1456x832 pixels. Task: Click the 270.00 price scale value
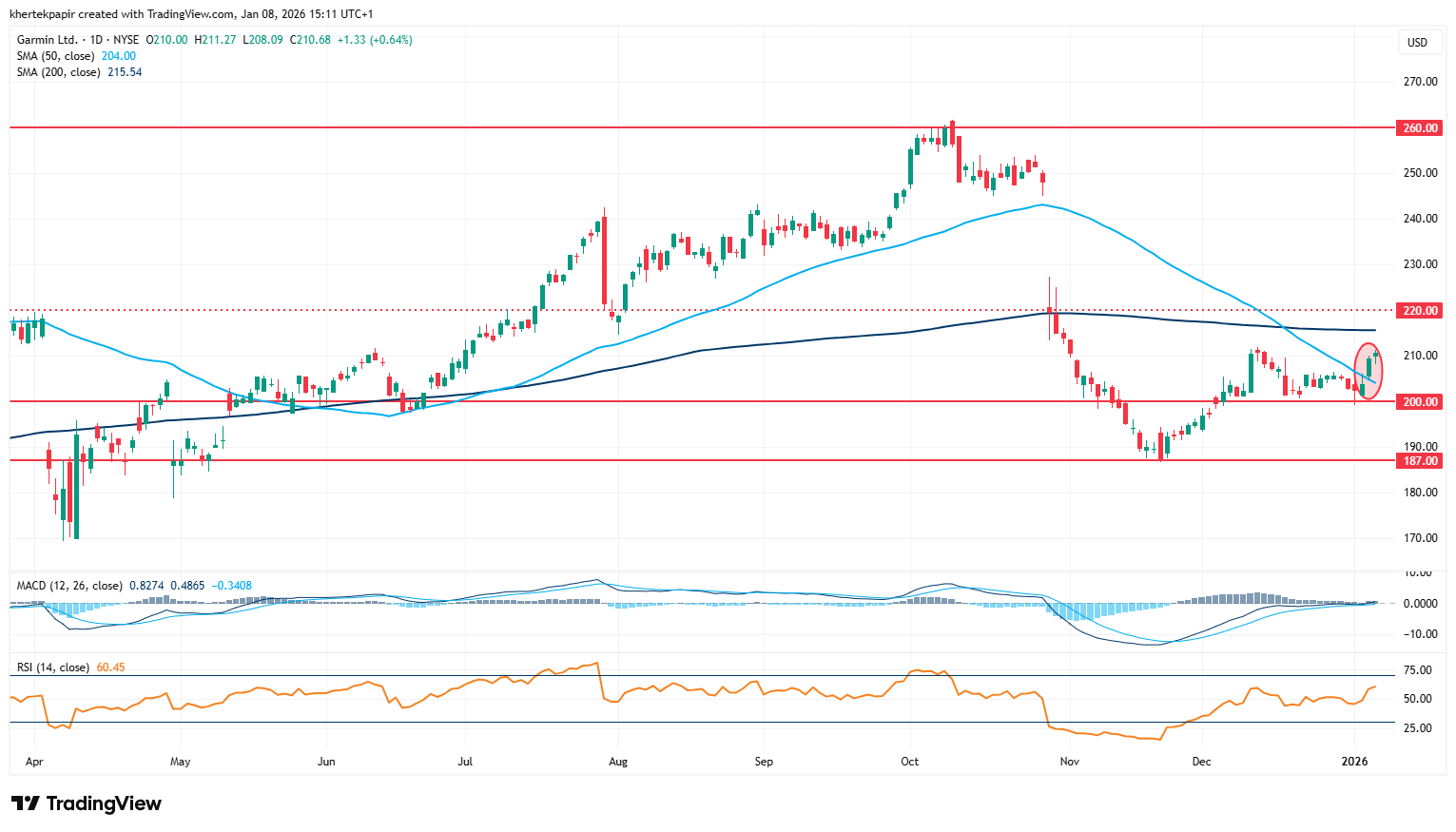click(1420, 82)
